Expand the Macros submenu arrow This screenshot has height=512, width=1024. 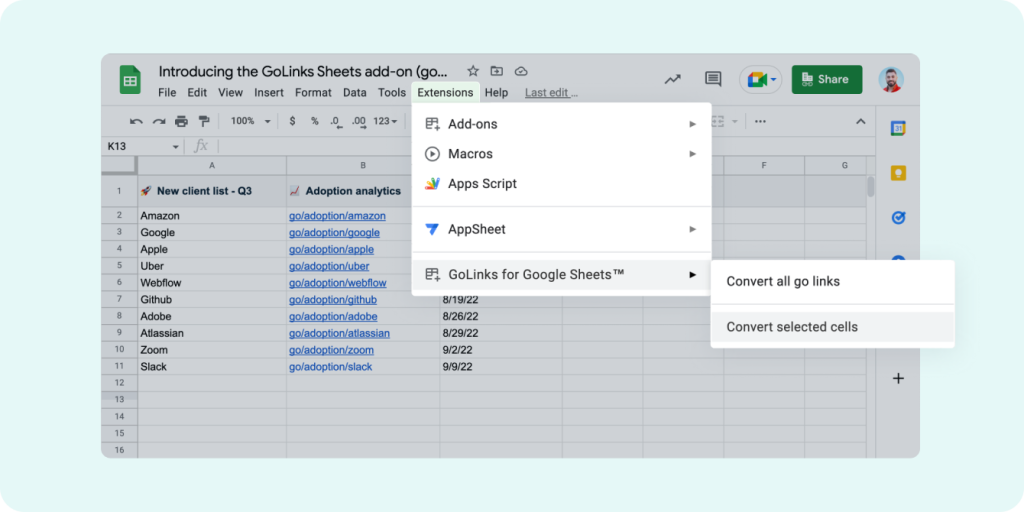coord(693,154)
